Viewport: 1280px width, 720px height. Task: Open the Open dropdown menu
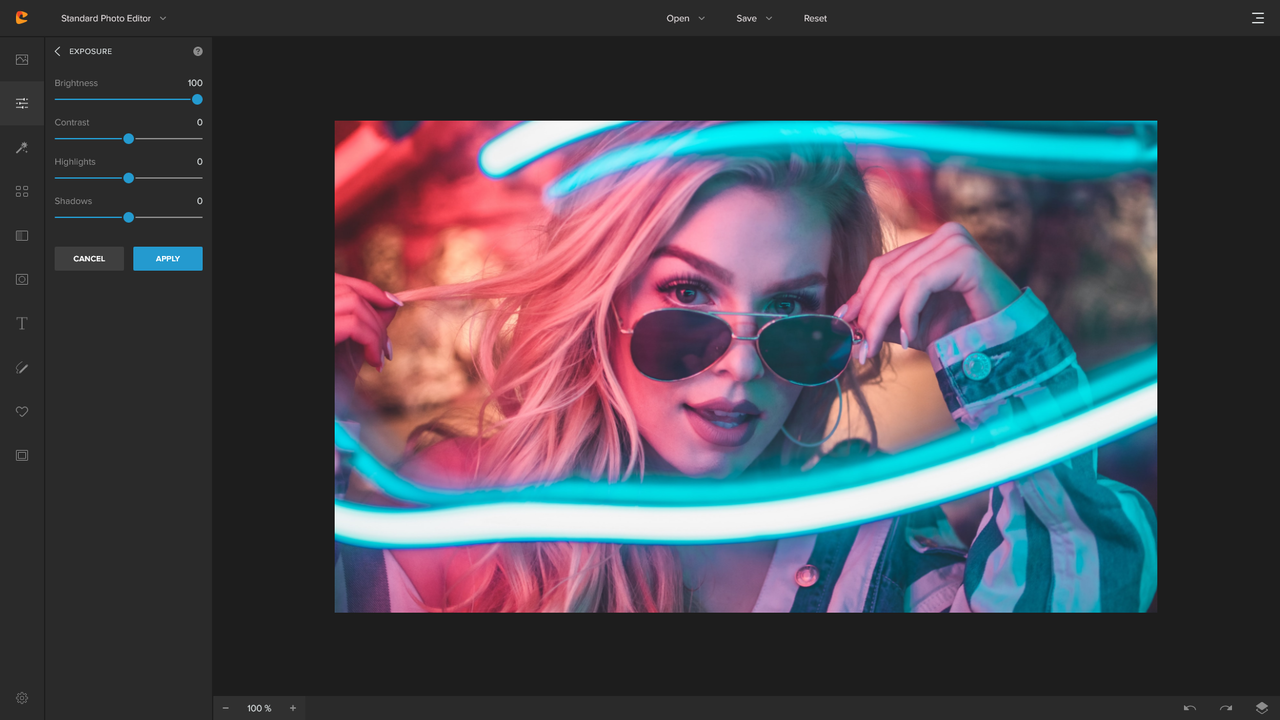[685, 18]
